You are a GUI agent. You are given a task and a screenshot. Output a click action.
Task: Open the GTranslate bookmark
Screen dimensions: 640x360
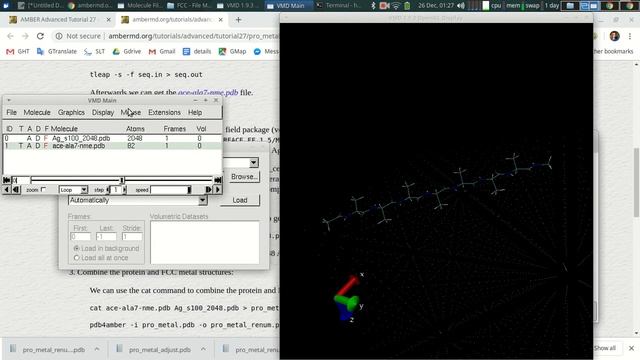(57, 51)
